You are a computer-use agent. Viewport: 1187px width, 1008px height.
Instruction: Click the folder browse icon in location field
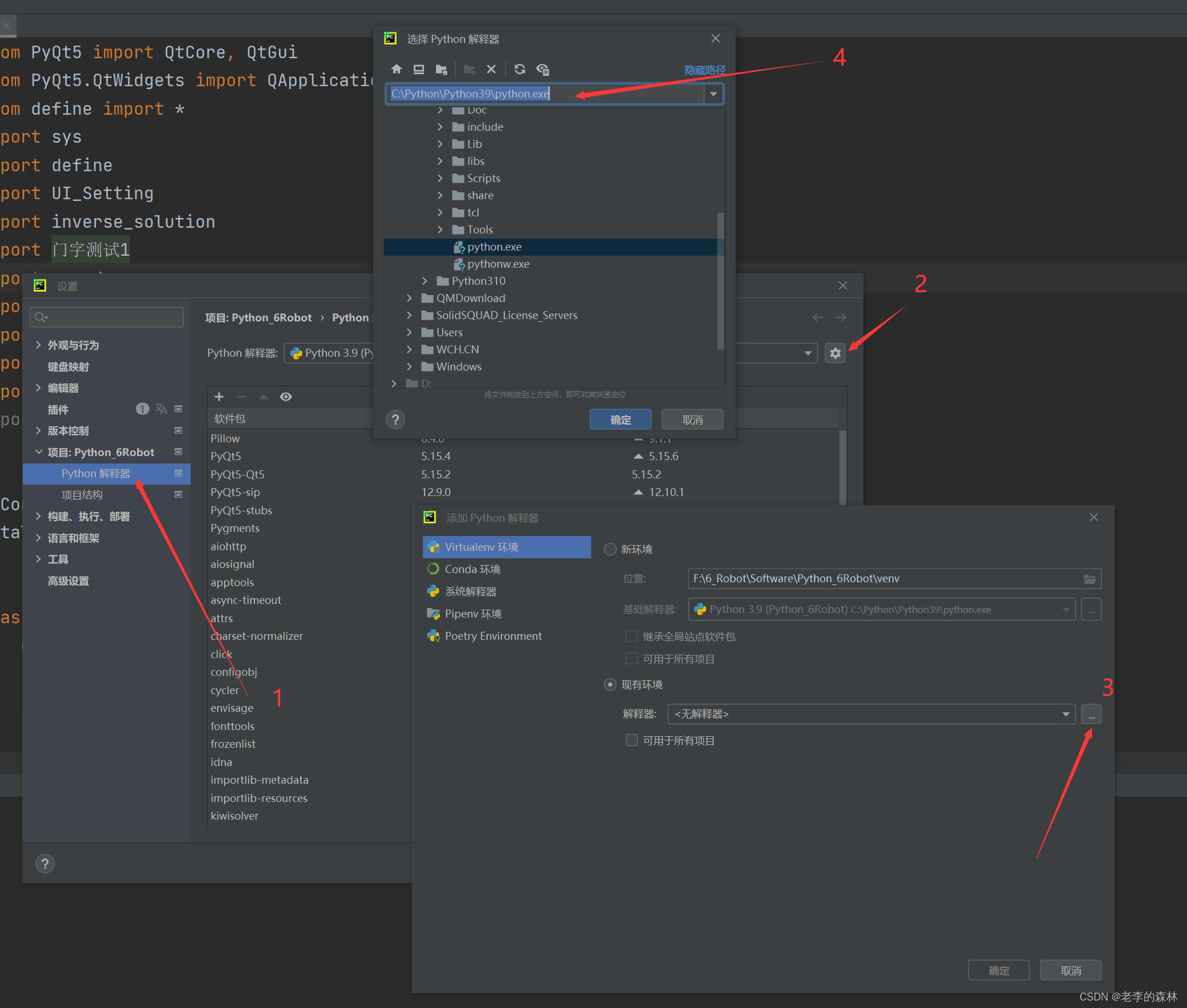1089,579
